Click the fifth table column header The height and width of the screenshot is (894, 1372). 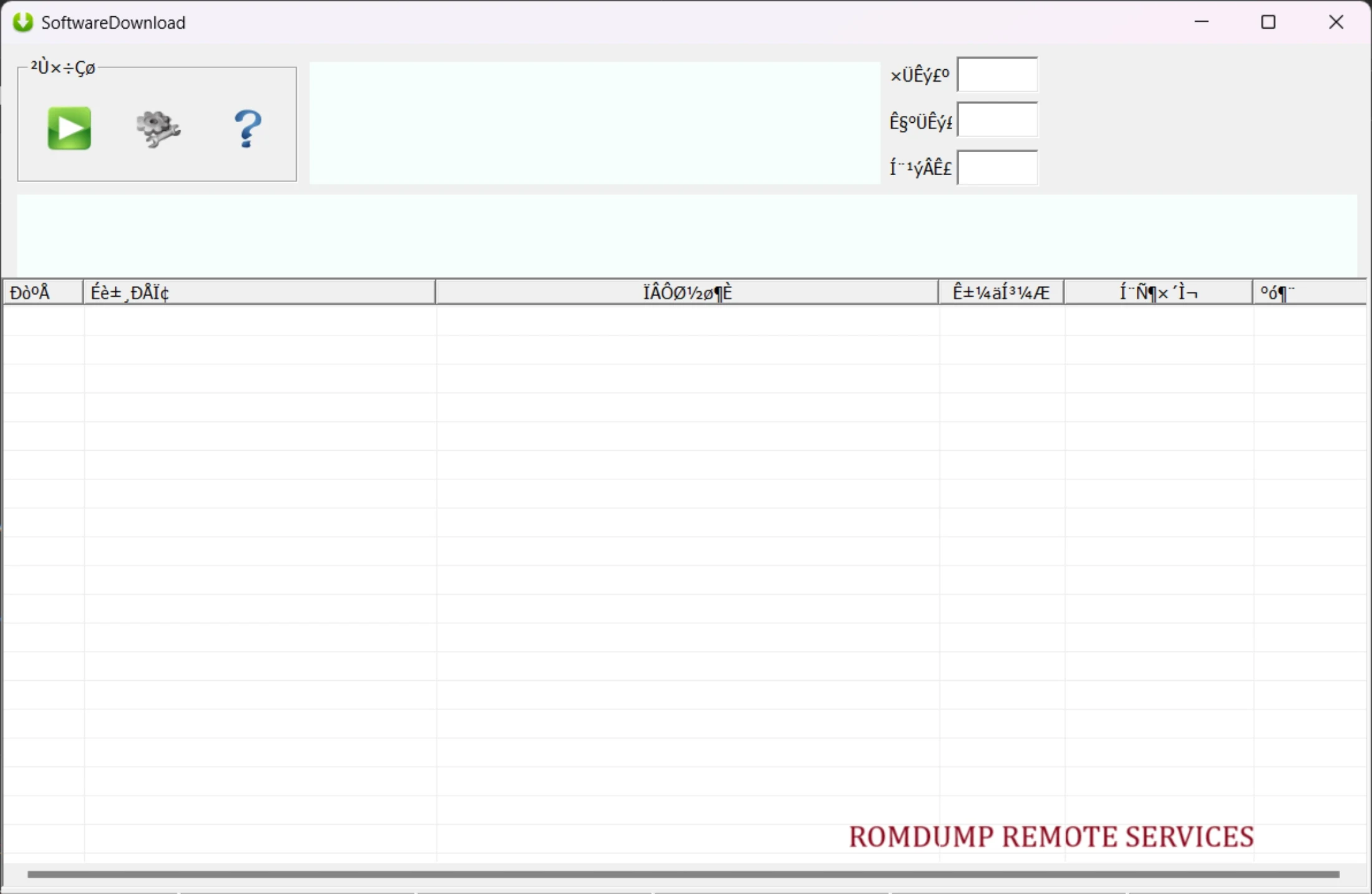pos(1158,292)
